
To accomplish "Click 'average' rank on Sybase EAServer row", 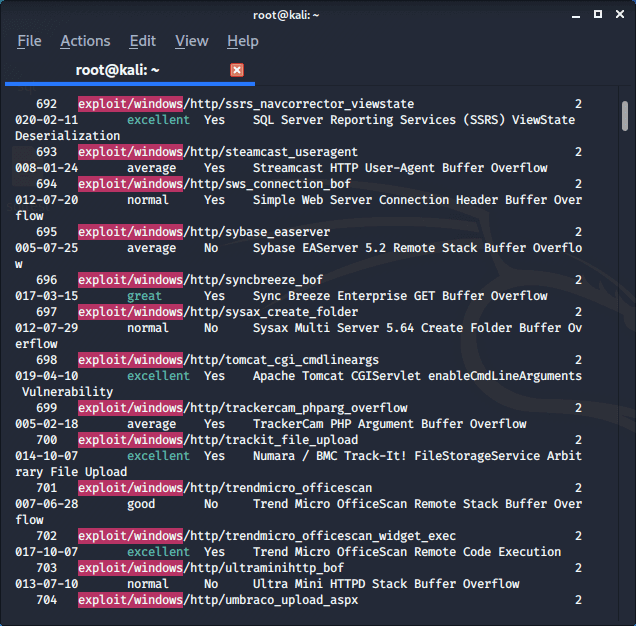I will coord(151,248).
